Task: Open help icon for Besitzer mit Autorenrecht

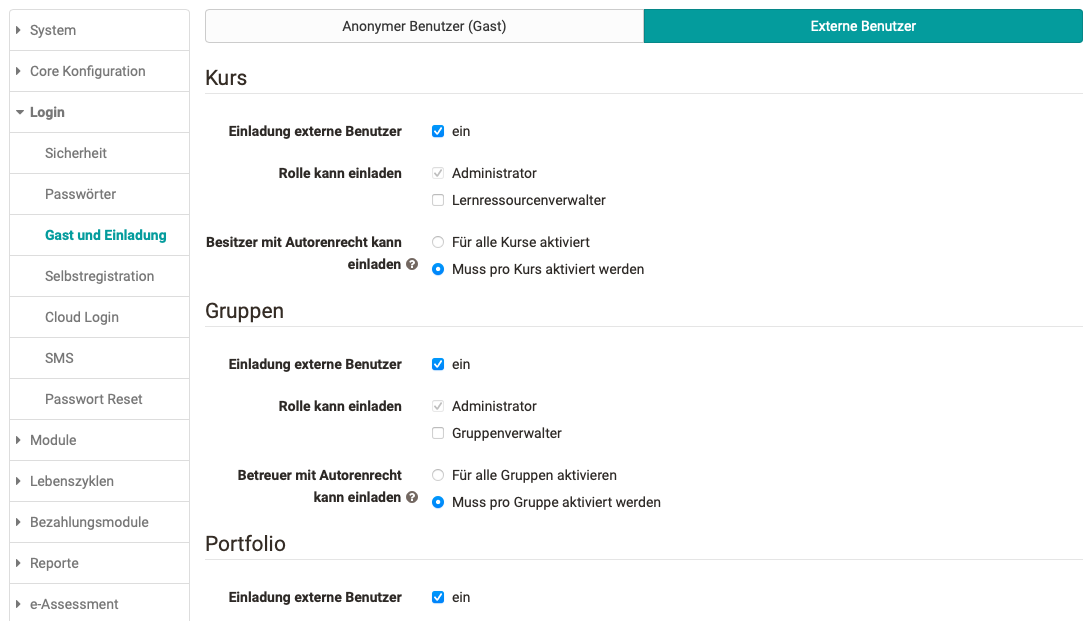Action: point(412,265)
